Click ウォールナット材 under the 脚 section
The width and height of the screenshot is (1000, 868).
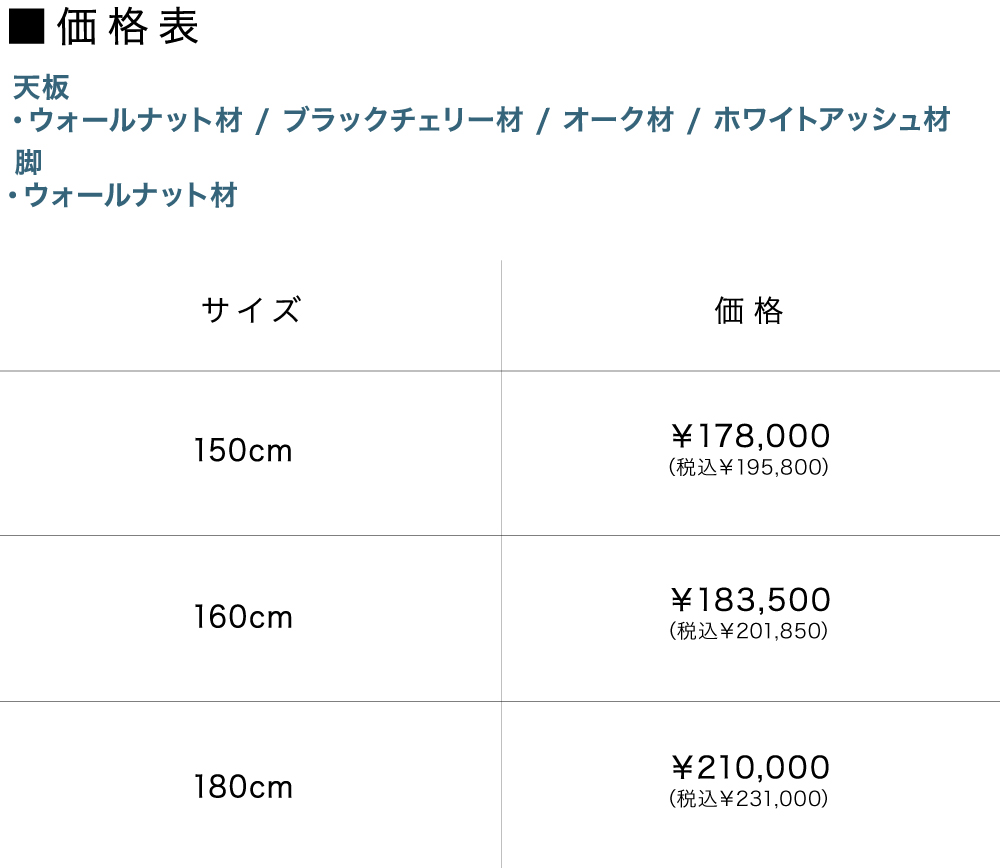tap(130, 196)
